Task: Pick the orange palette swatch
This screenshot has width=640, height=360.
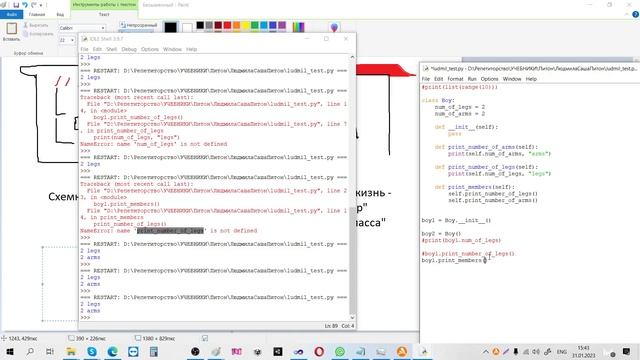Action: click(x=236, y=25)
